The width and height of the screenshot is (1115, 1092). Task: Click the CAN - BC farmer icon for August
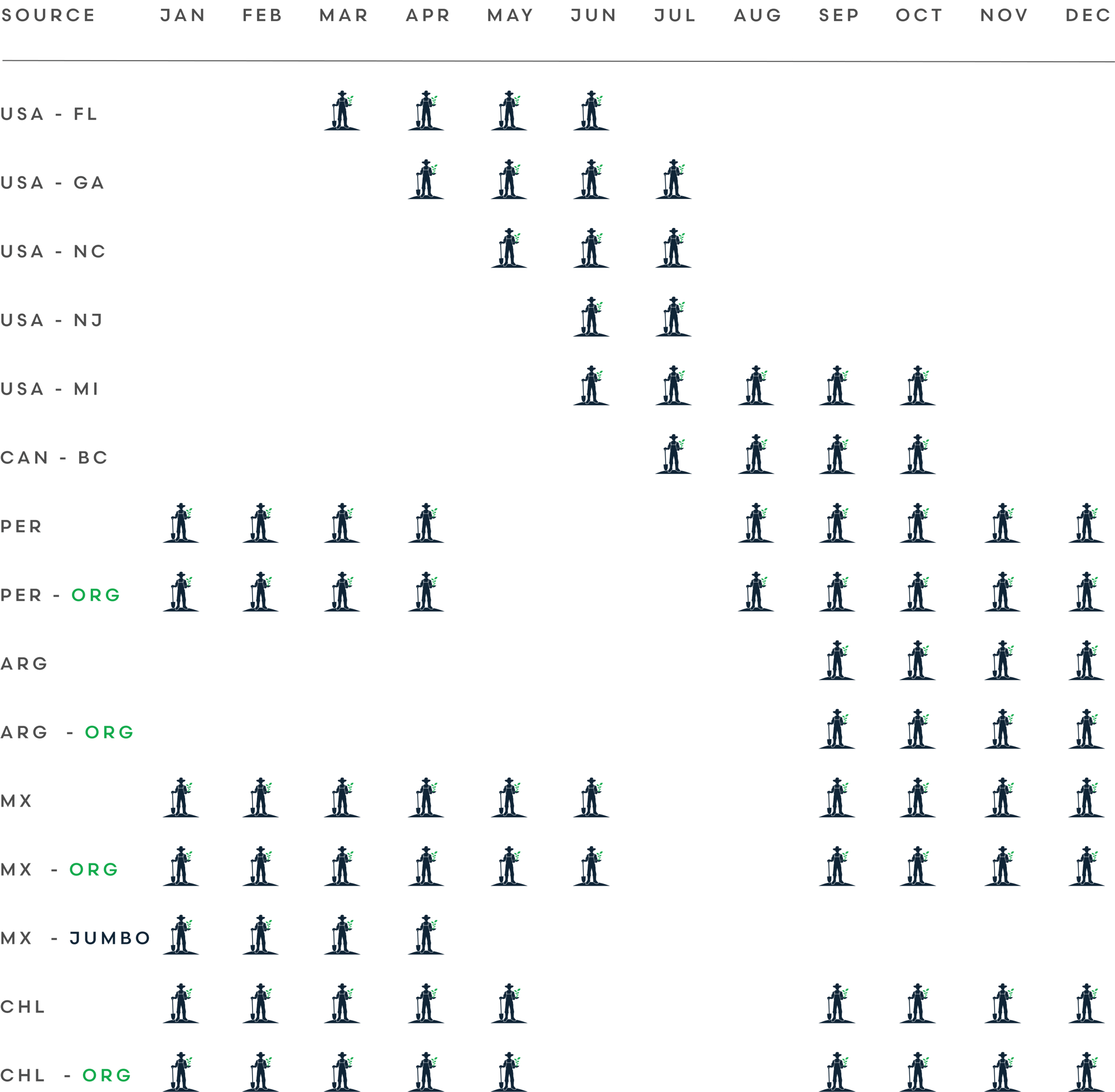pos(755,455)
